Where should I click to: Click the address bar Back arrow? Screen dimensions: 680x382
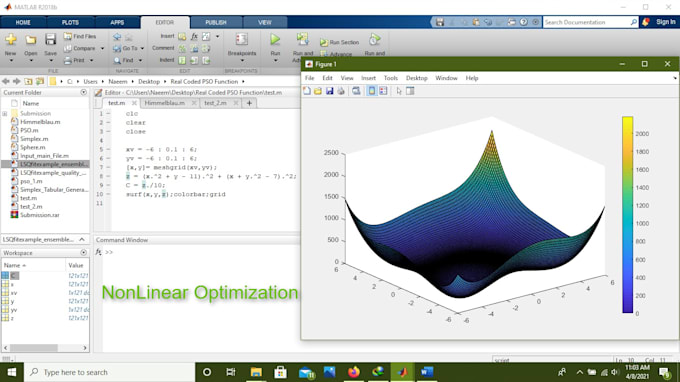coord(6,82)
